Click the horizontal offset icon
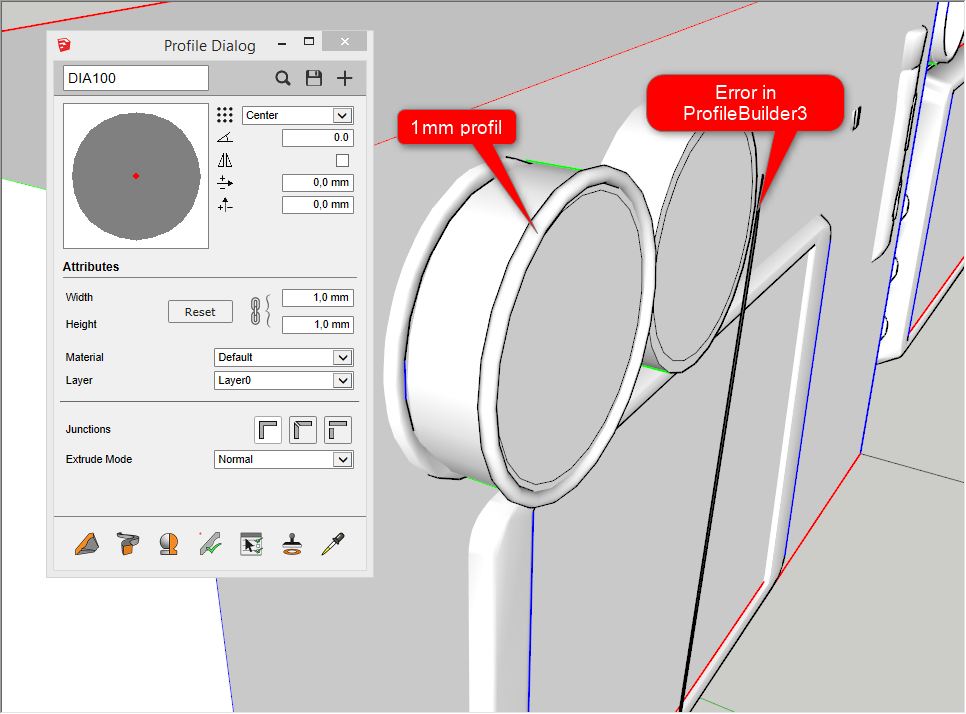The width and height of the screenshot is (966, 714). (225, 182)
